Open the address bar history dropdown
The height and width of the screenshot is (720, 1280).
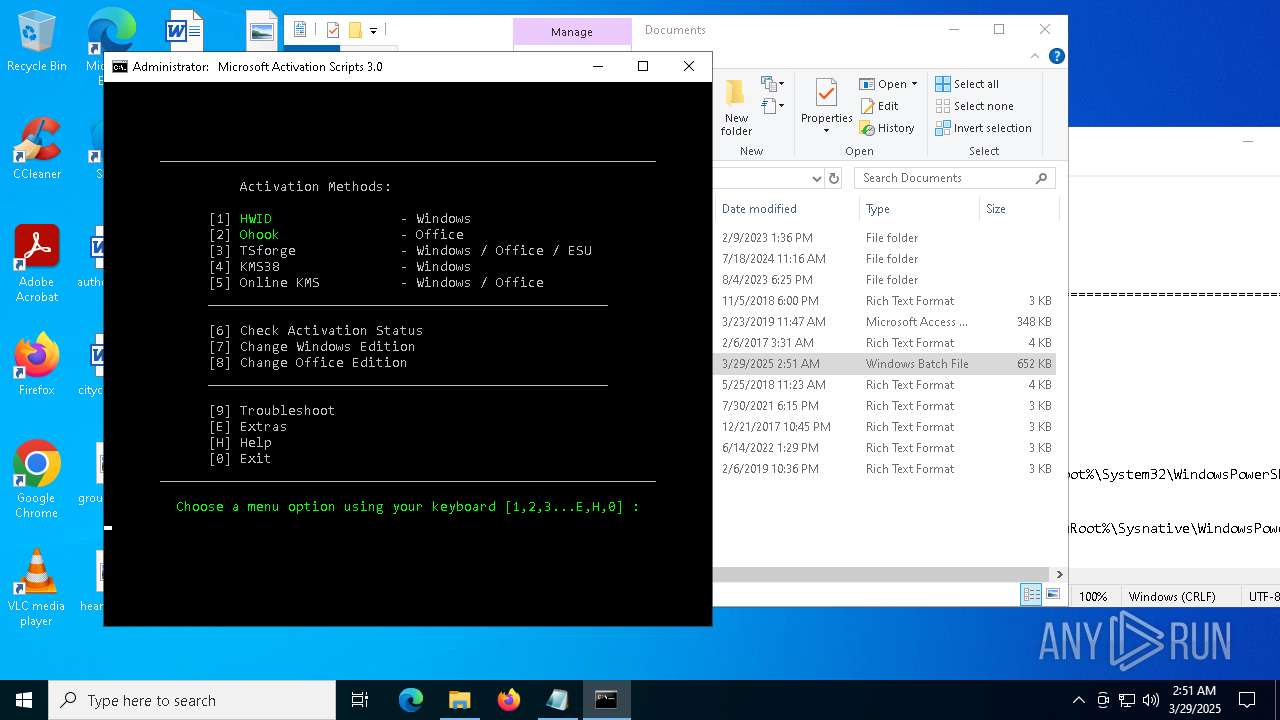coord(816,178)
